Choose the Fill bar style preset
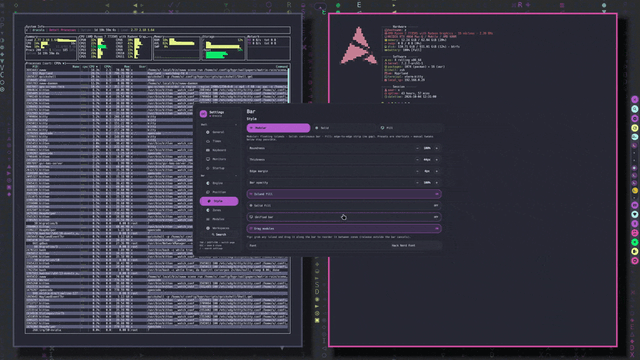 410,128
